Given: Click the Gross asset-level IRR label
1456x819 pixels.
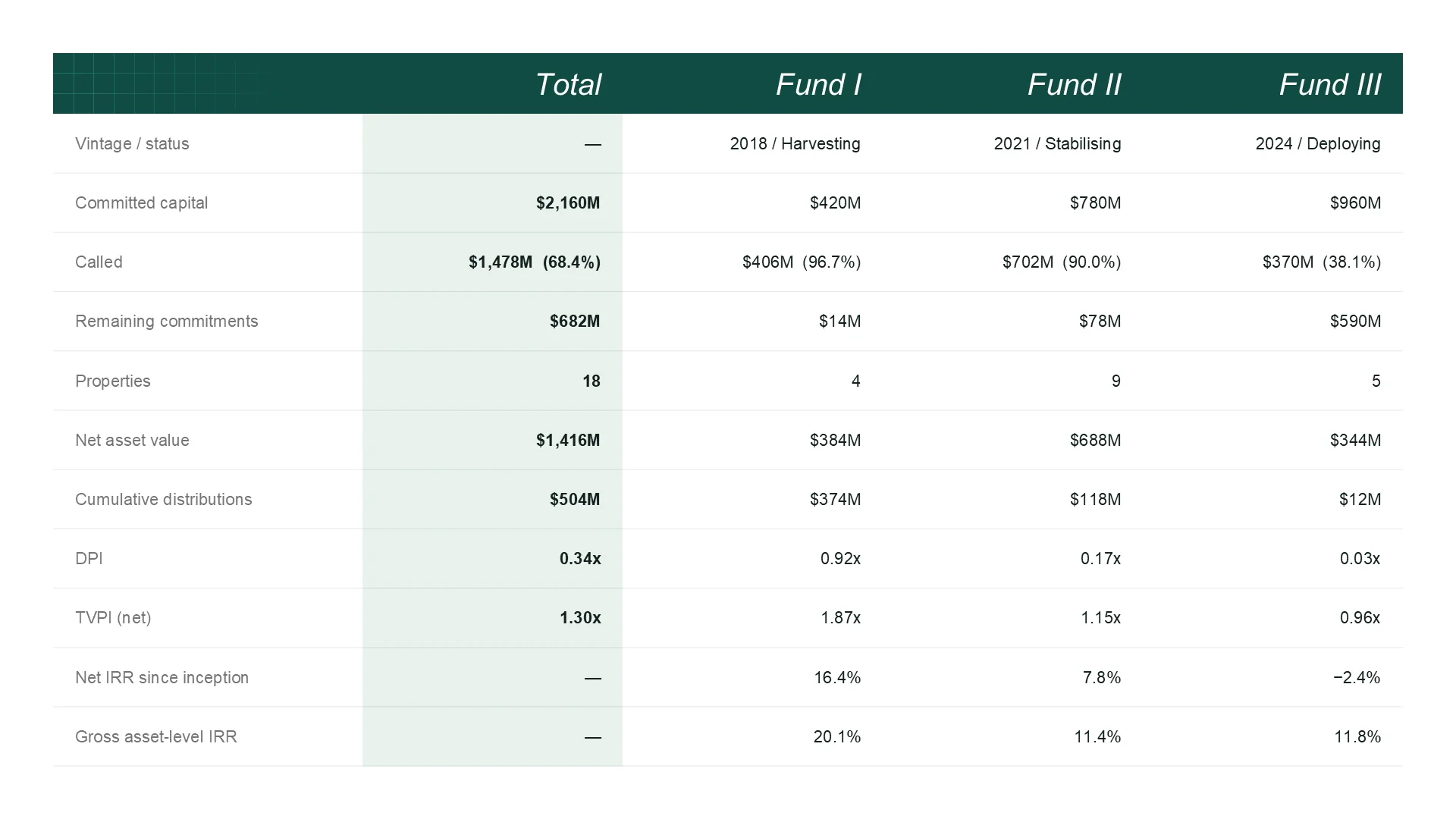Looking at the screenshot, I should point(155,737).
